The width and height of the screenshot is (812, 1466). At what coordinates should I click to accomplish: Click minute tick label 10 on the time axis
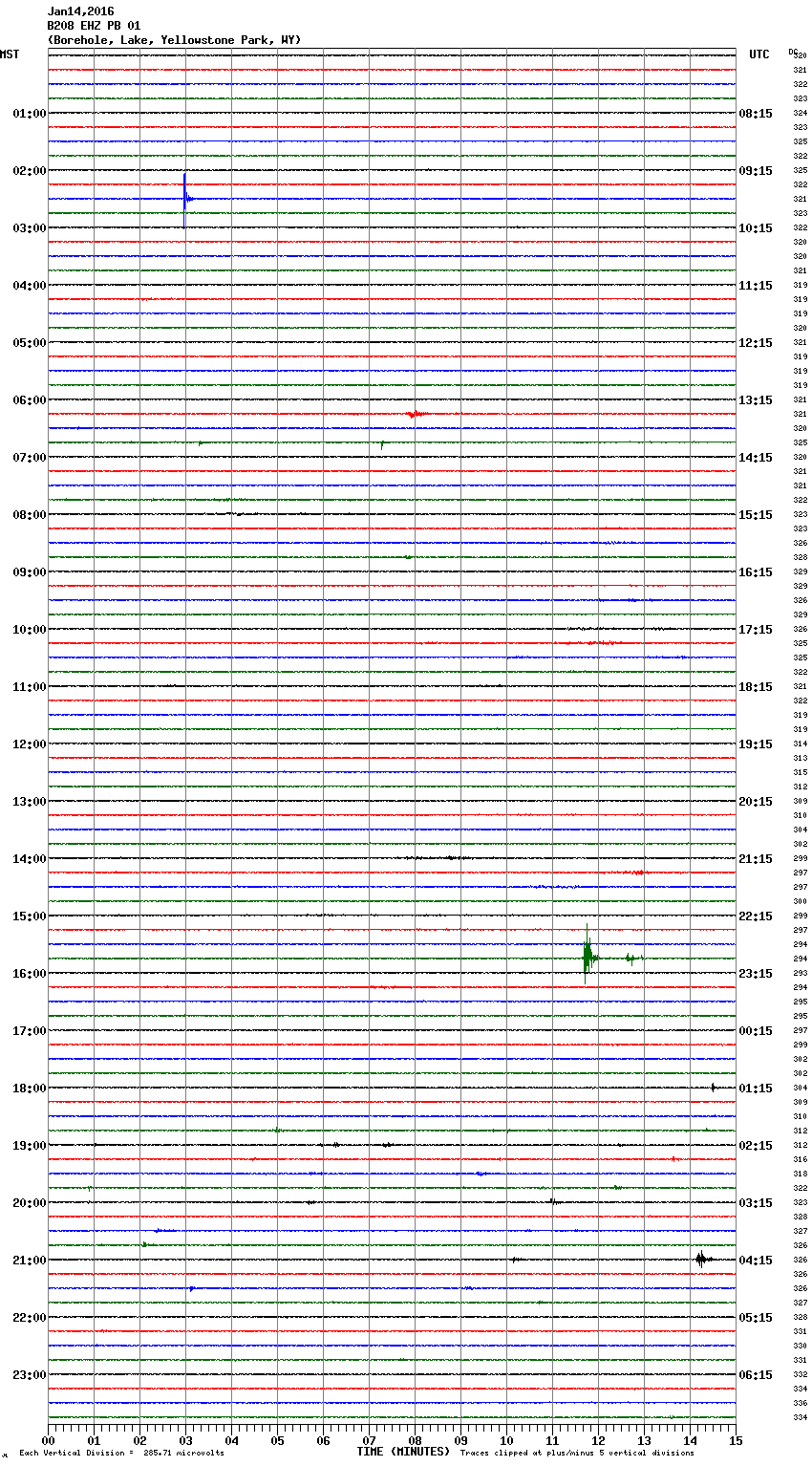click(x=506, y=1441)
